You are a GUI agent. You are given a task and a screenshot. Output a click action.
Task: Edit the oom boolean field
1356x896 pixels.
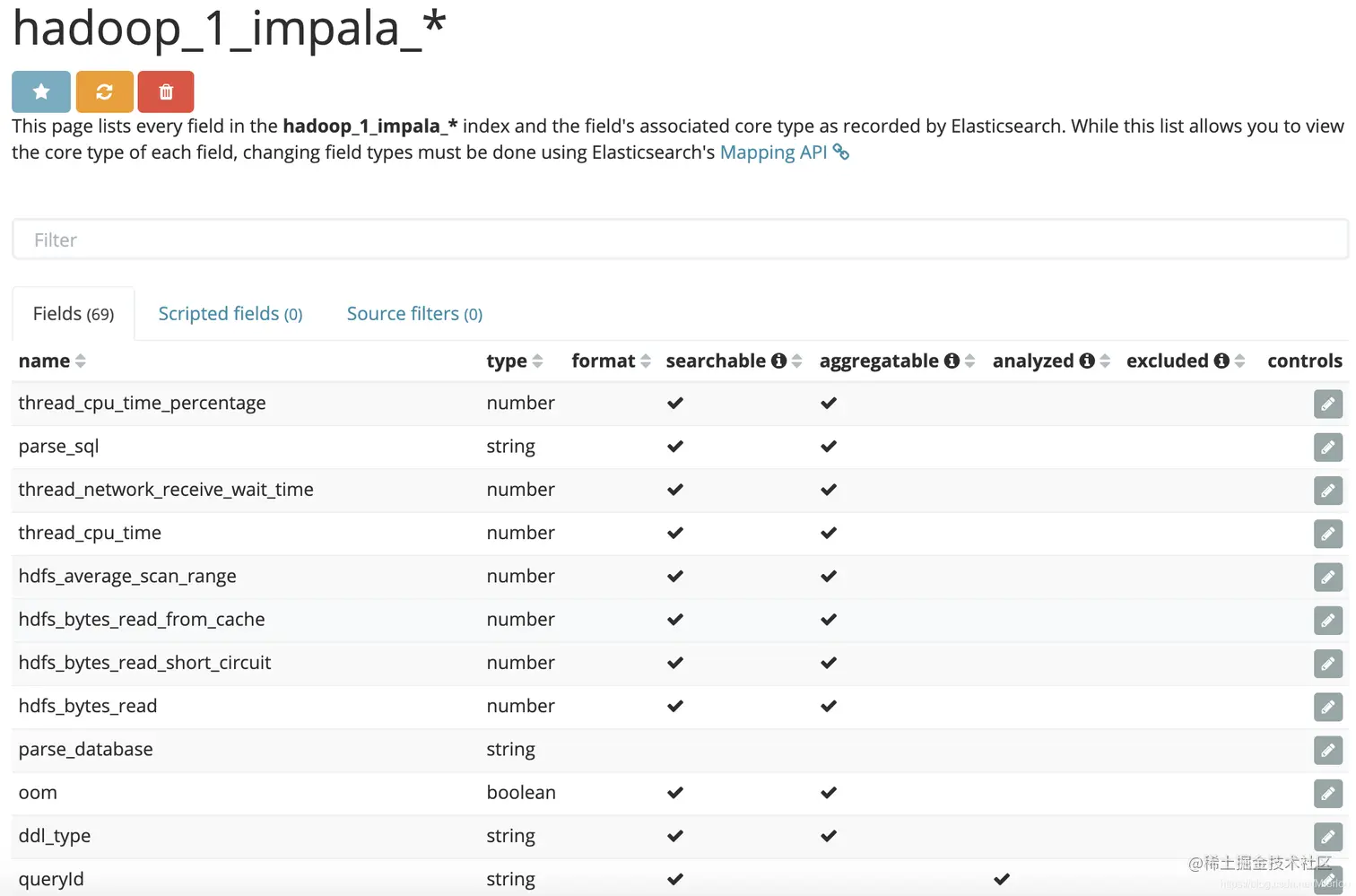tap(1327, 793)
